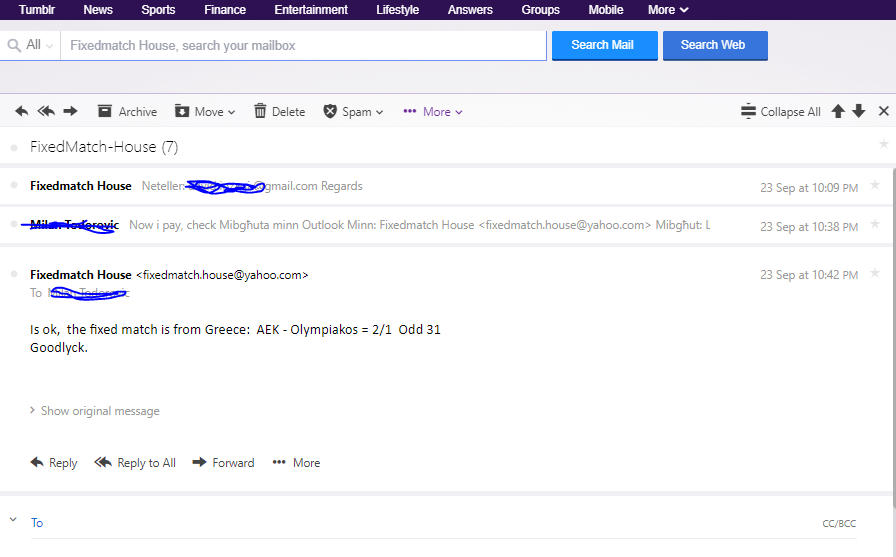Toggle unread dot for 10:42 PM message
The width and height of the screenshot is (896, 557).
tap(14, 274)
